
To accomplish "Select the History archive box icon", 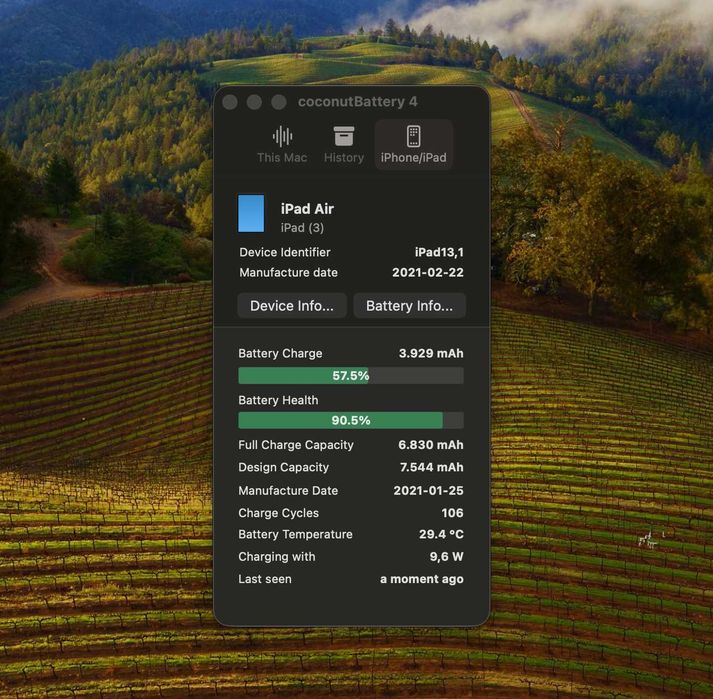I will (343, 136).
